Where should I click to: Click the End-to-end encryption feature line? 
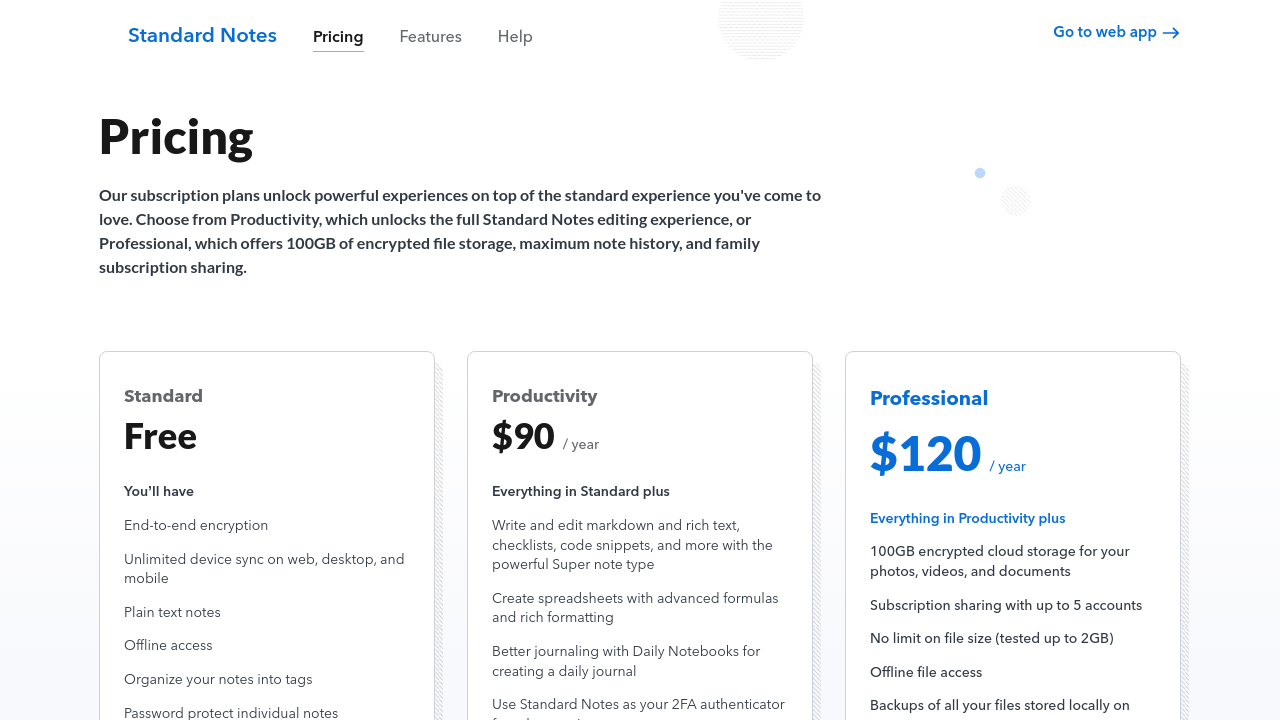point(196,525)
